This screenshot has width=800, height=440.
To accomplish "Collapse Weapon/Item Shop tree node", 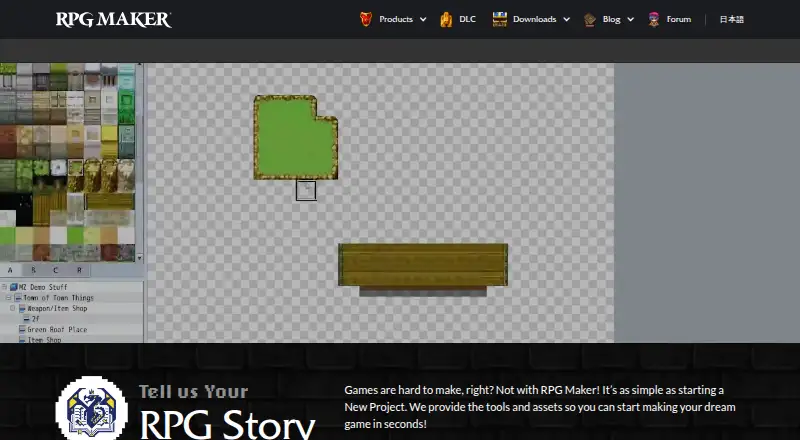I will (13, 308).
